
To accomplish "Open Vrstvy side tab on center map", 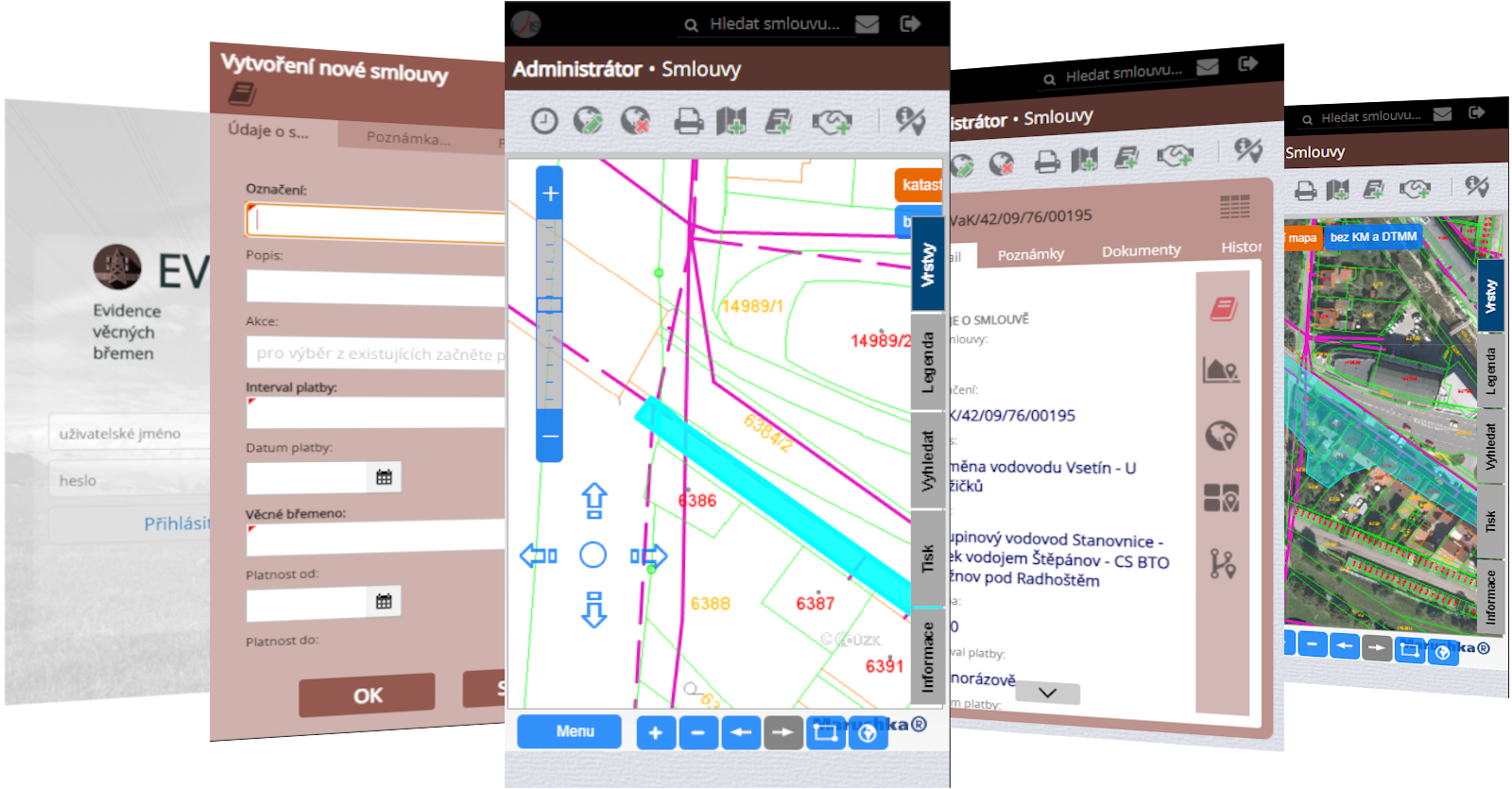I will [928, 264].
